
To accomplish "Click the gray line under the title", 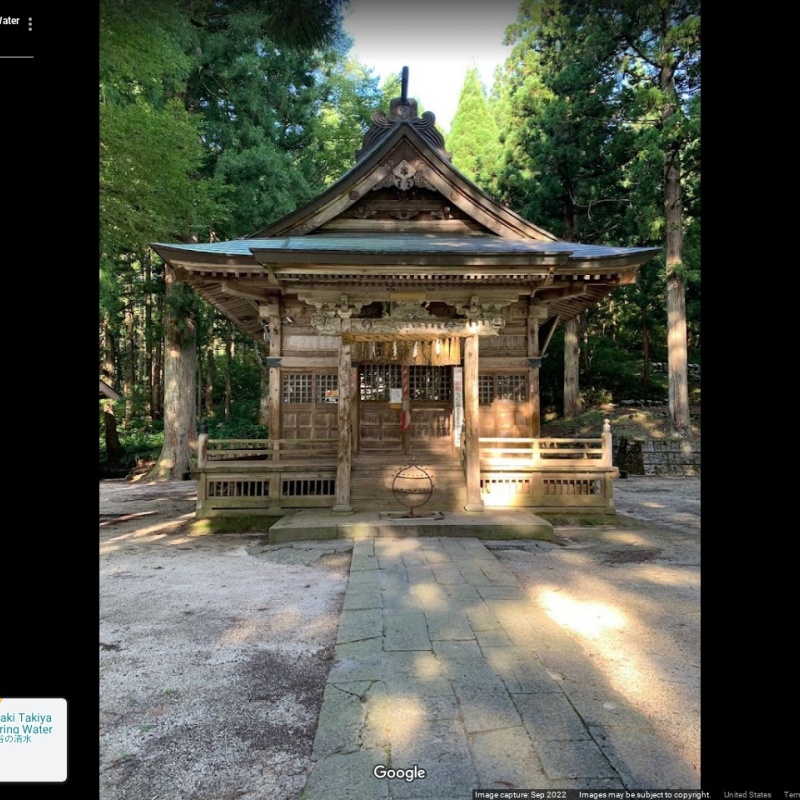I will (x=15, y=57).
